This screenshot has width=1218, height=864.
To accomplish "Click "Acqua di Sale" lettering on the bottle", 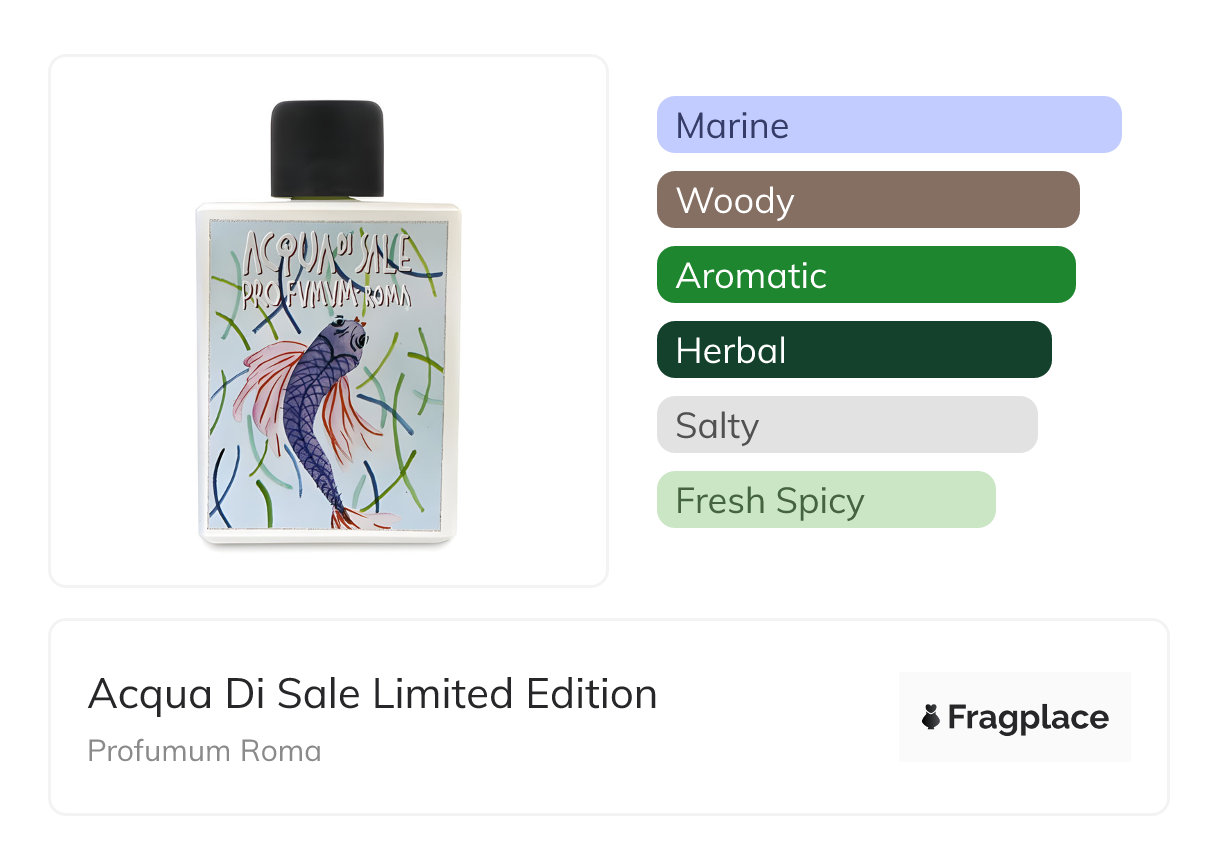I will 327,257.
